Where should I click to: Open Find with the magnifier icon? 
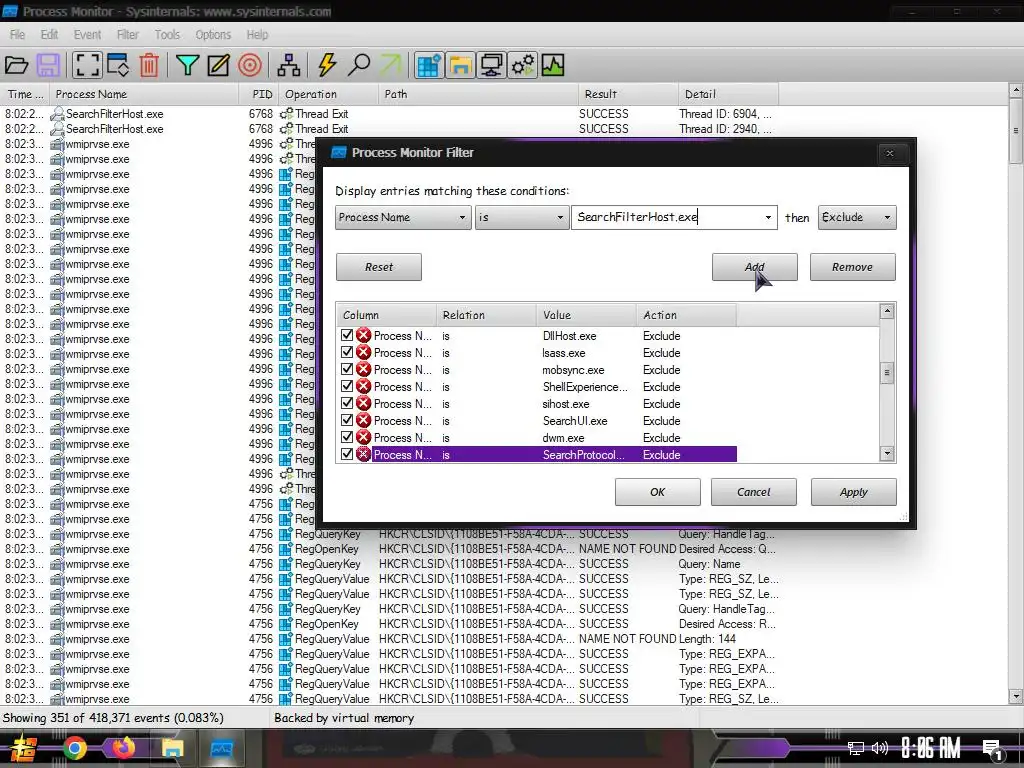(359, 65)
